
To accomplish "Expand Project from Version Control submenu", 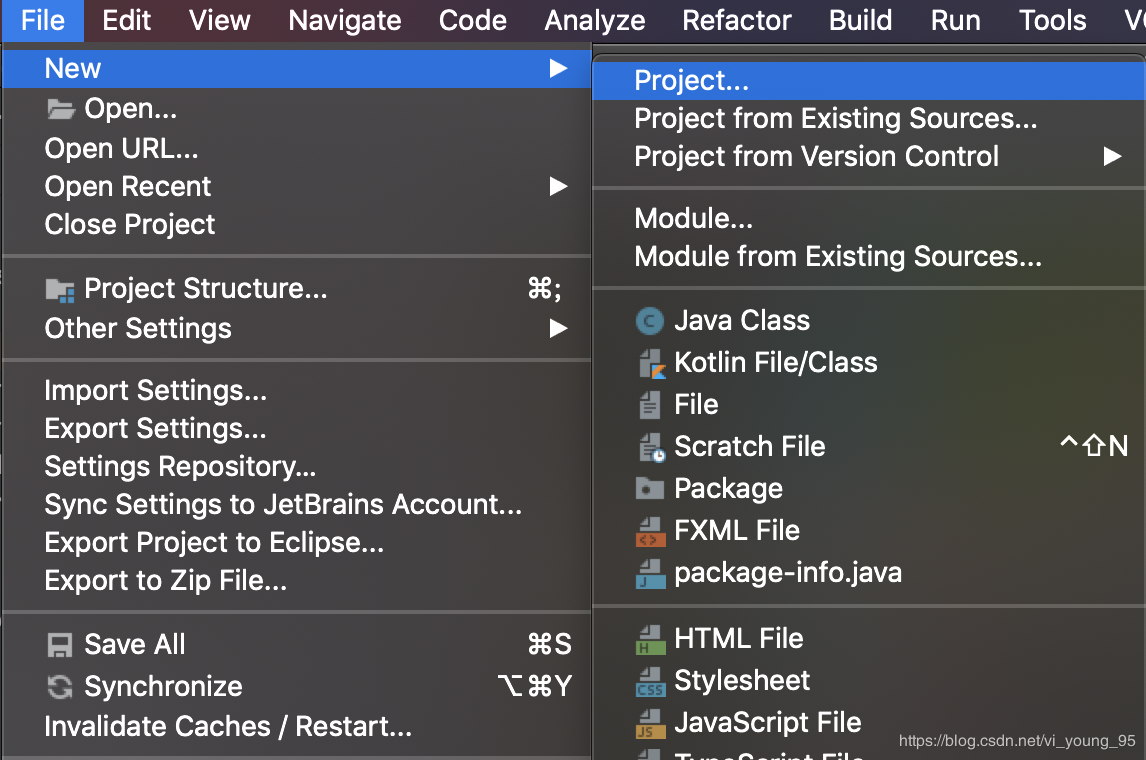I will click(1112, 157).
